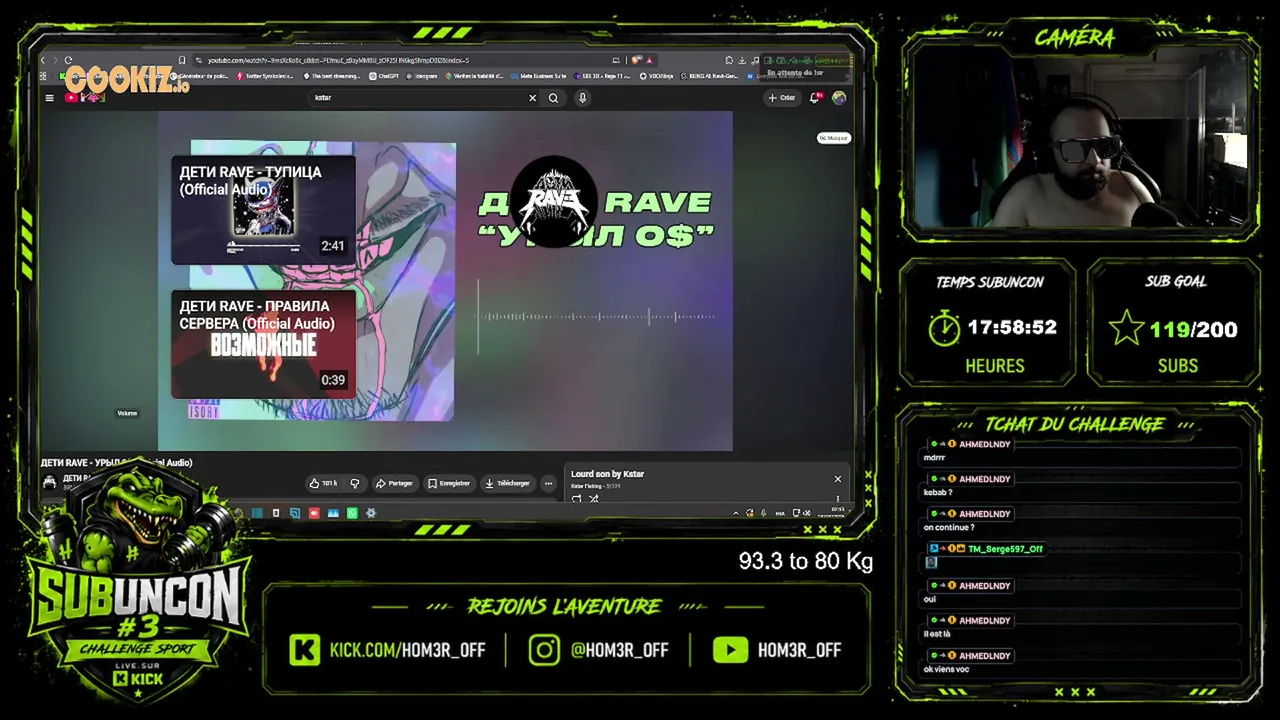Screen dimensions: 1280x720
Task: Click the red app icon in the taskbar
Action: (x=314, y=513)
